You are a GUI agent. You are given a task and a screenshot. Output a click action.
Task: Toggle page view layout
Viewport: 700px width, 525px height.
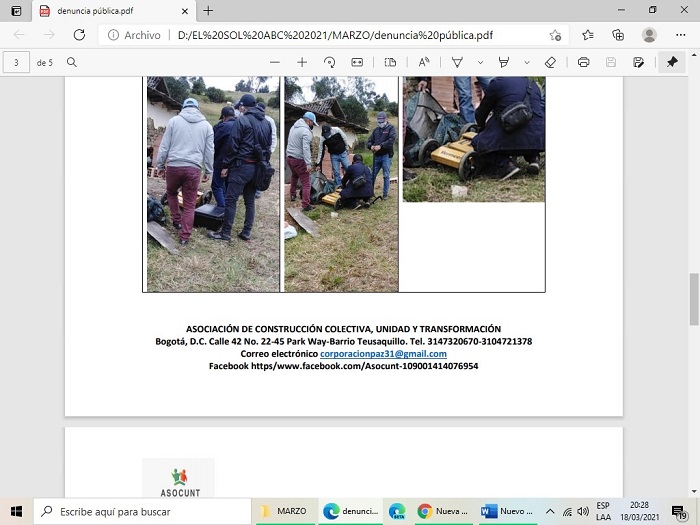390,62
